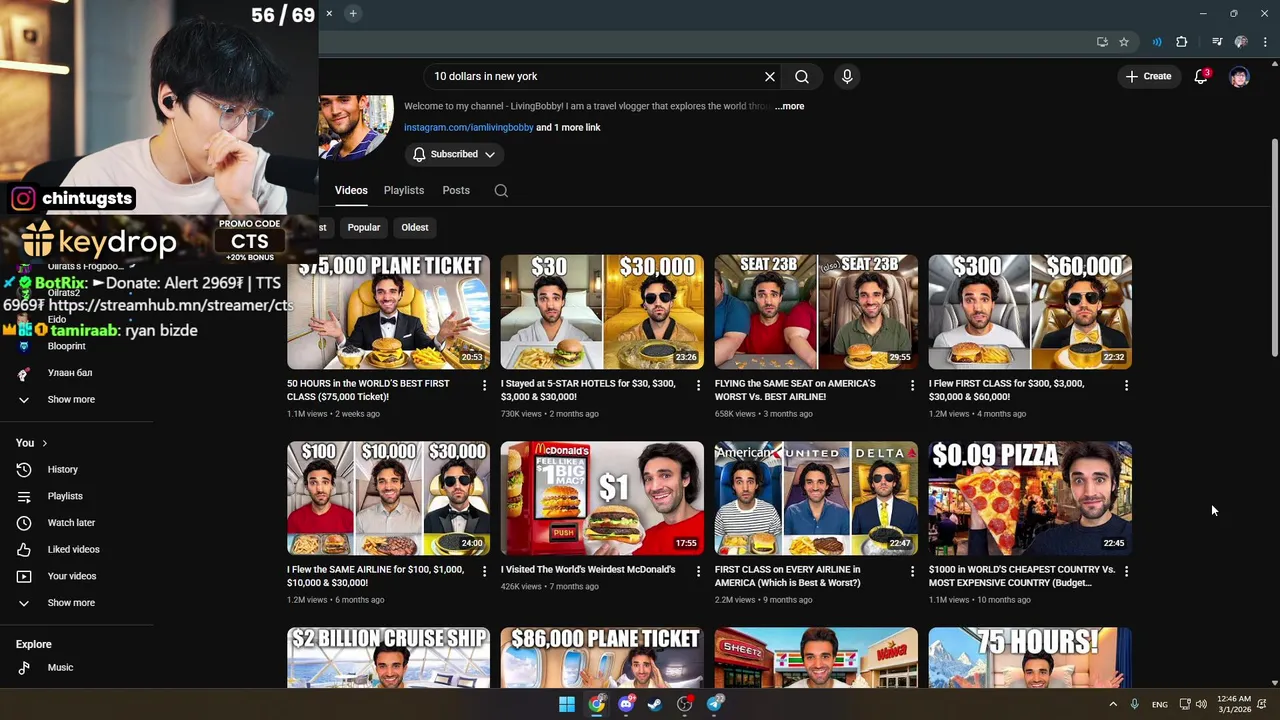Open options menu for 5-STAR HOTELS video
This screenshot has height=720, width=1280.
point(699,385)
